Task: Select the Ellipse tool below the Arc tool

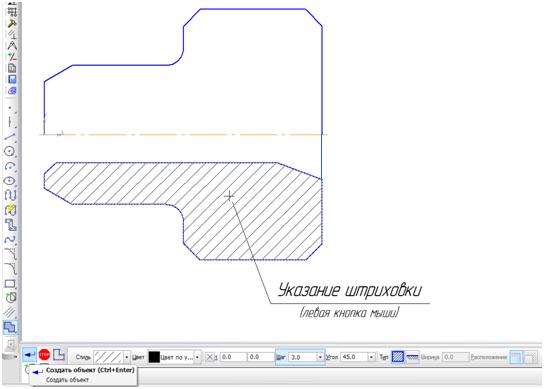Action: [x=10, y=181]
